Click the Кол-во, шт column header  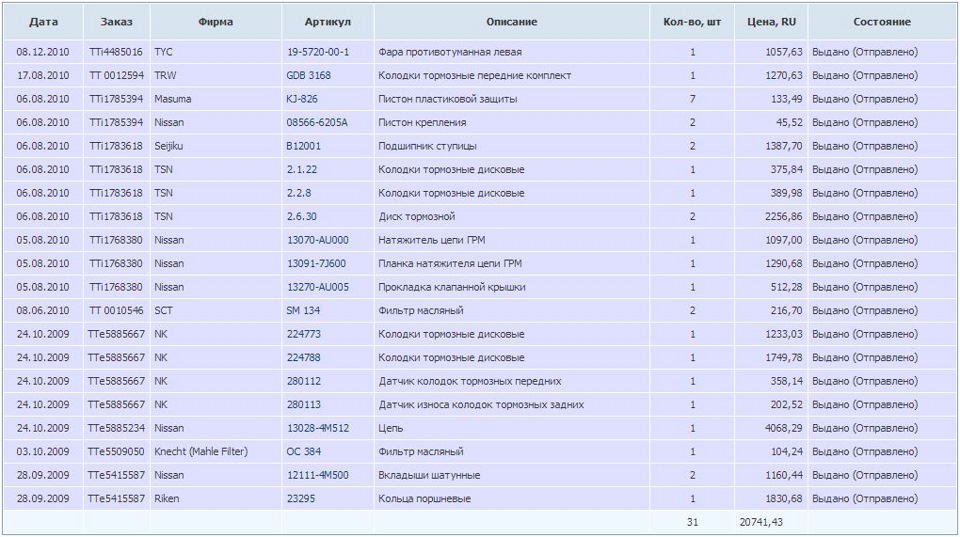[x=692, y=22]
